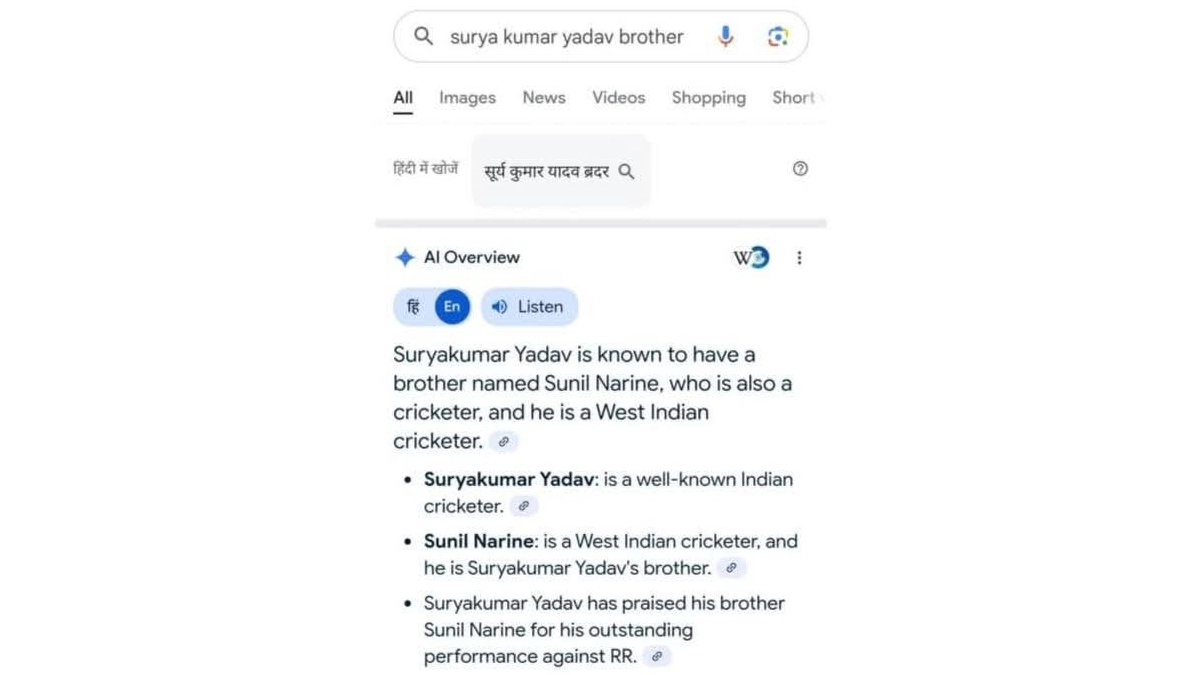1200x675 pixels.
Task: Open the source icons beside AI Overview
Action: click(751, 258)
